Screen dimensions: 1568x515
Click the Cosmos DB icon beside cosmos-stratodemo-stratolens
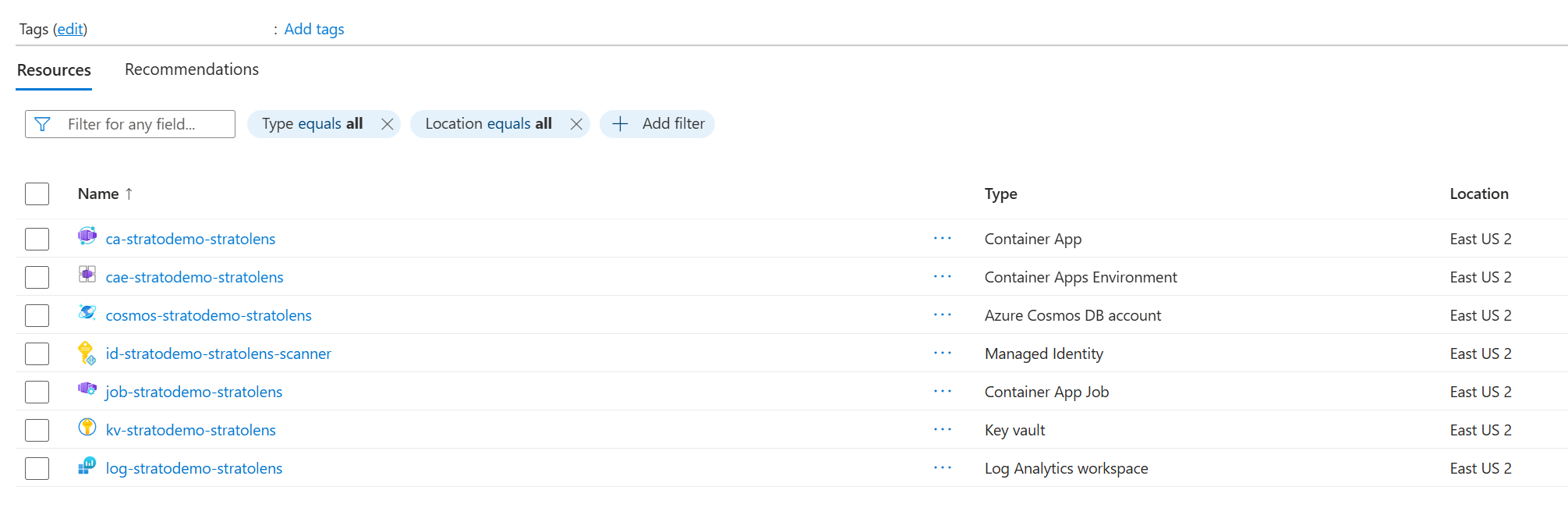coord(87,312)
